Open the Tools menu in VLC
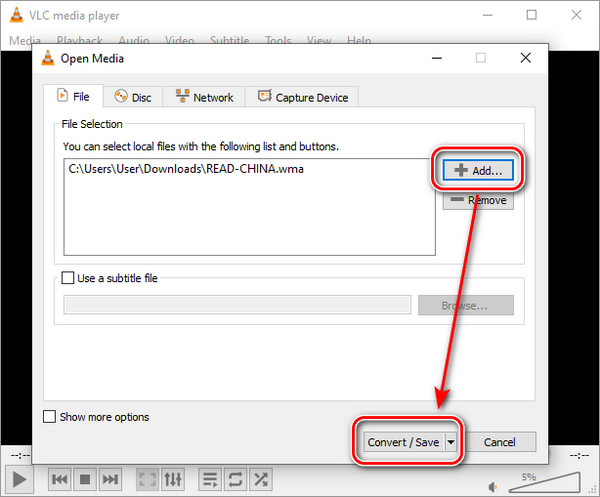The image size is (600, 497). [x=278, y=41]
